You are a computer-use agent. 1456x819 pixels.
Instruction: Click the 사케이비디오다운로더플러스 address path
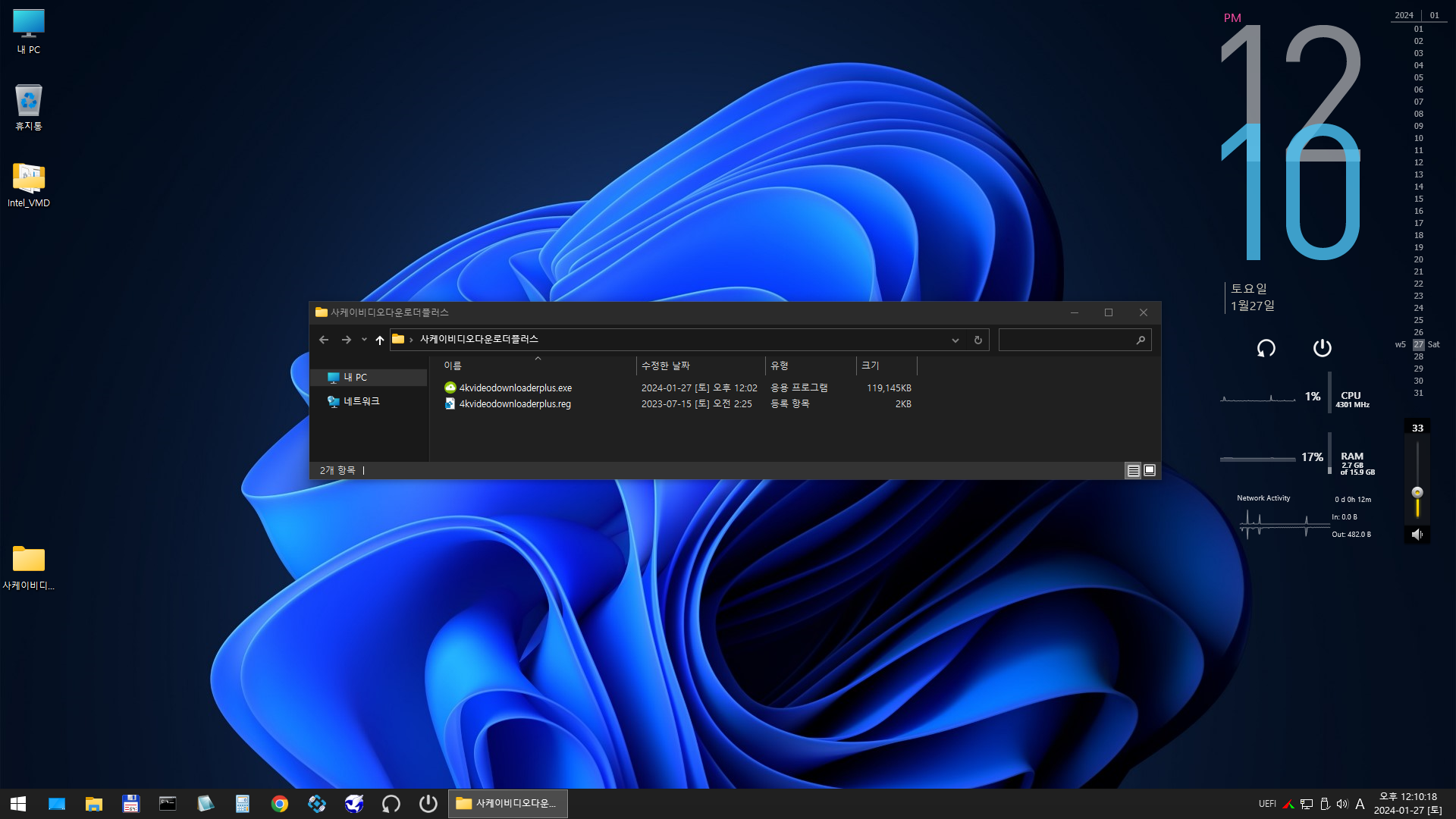pyautogui.click(x=479, y=340)
